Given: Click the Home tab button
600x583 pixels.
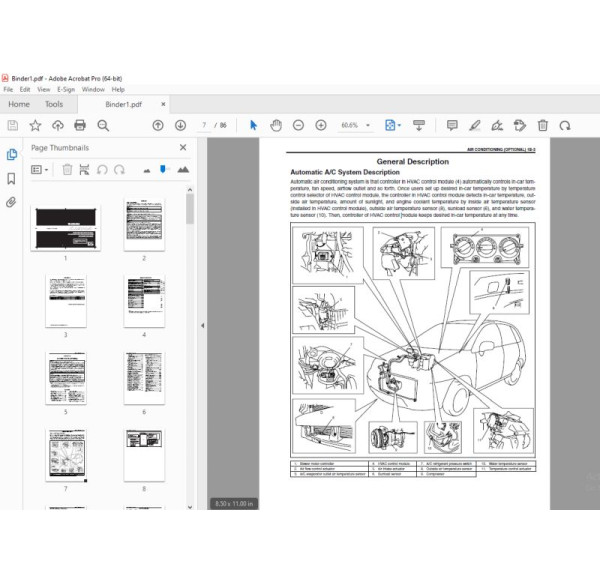Looking at the screenshot, I should click(18, 104).
